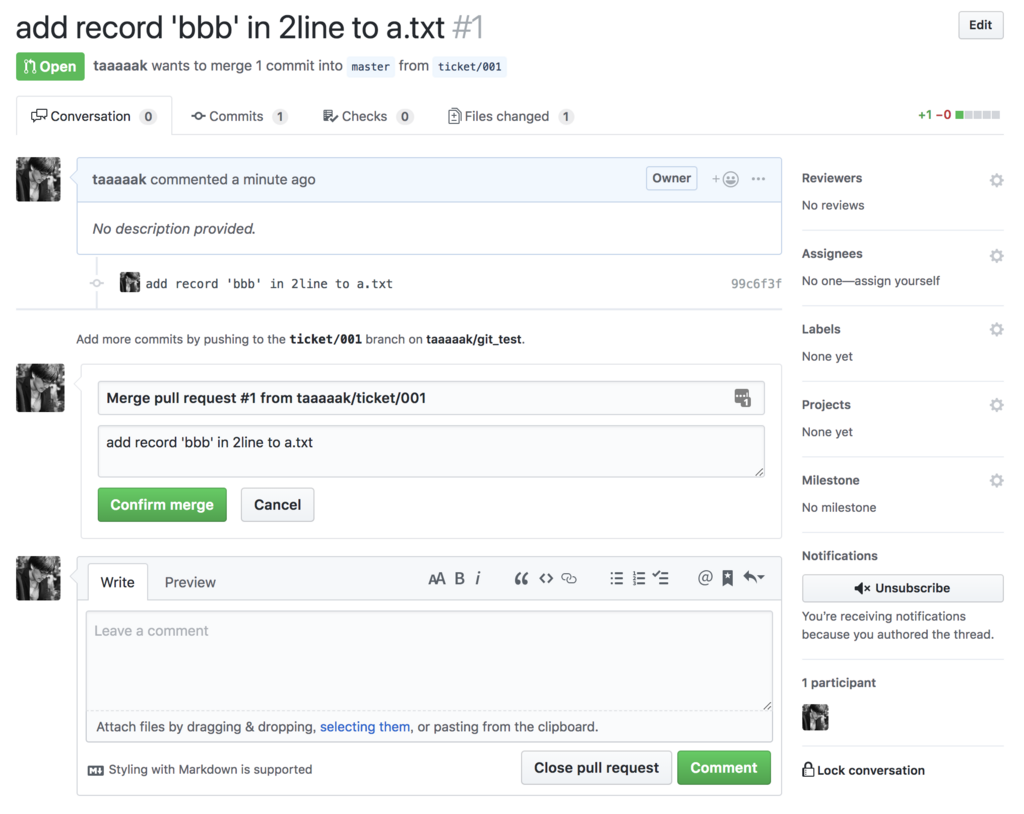The height and width of the screenshot is (814, 1024).
Task: Open the Projects settings gear
Action: click(x=996, y=405)
